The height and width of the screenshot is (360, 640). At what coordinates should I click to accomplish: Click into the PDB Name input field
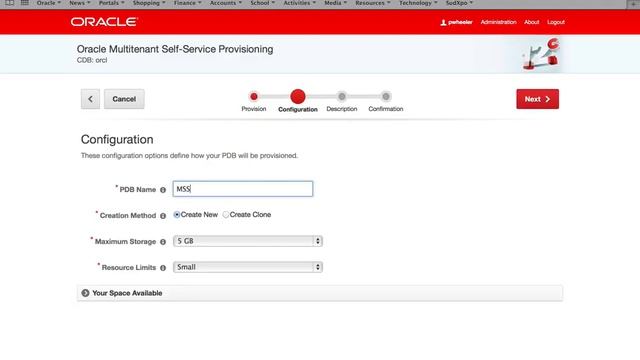(243, 189)
